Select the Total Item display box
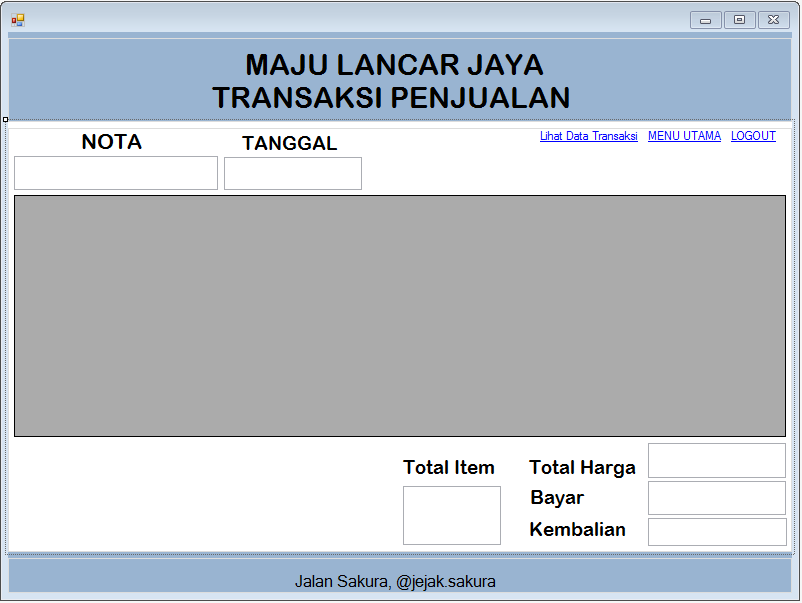Image resolution: width=802 pixels, height=603 pixels. (451, 515)
